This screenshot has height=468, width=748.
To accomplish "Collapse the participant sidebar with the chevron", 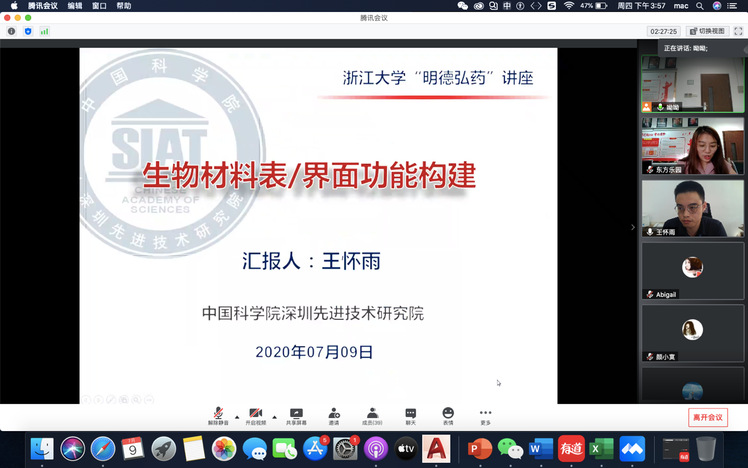I will (633, 227).
